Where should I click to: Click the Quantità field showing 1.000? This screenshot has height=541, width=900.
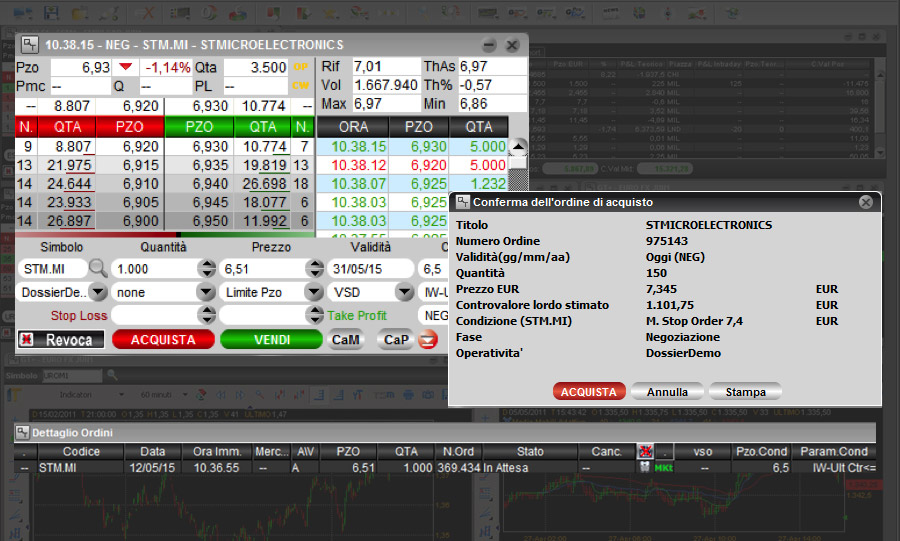coord(154,268)
